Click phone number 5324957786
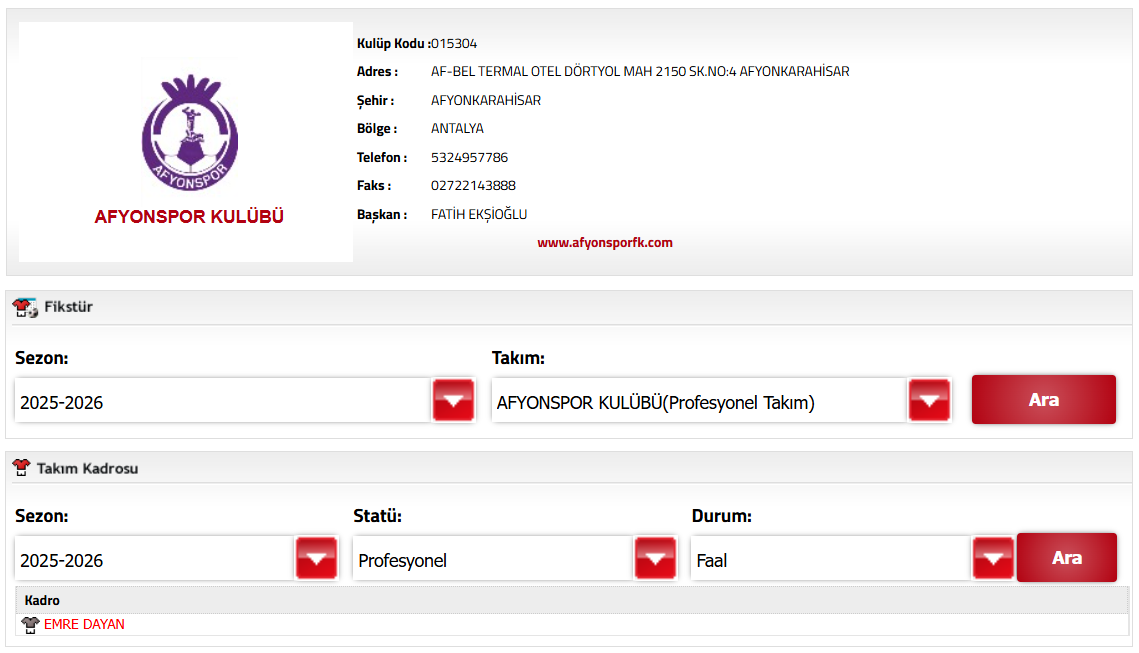The width and height of the screenshot is (1139, 653). coord(469,158)
